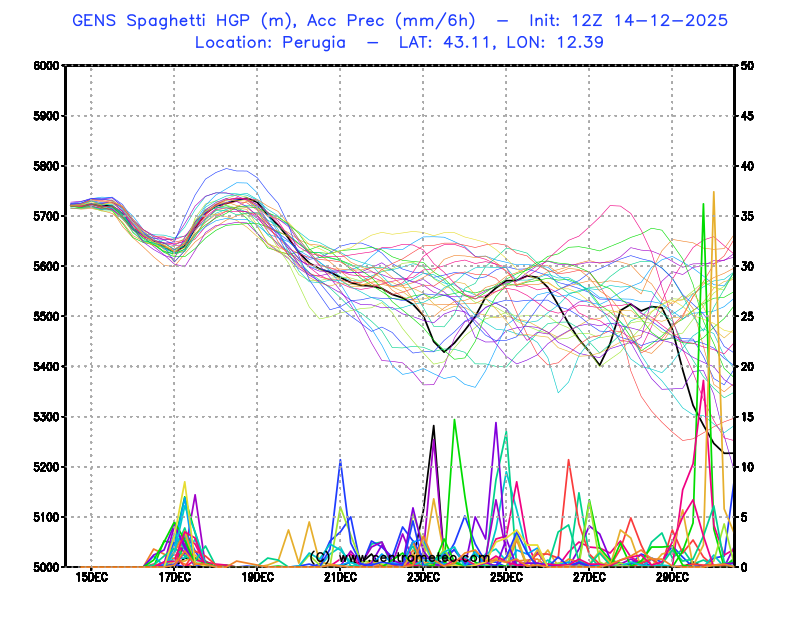Select the 17DEC date label
Image resolution: width=800 pixels, height=618 pixels.
tap(174, 578)
